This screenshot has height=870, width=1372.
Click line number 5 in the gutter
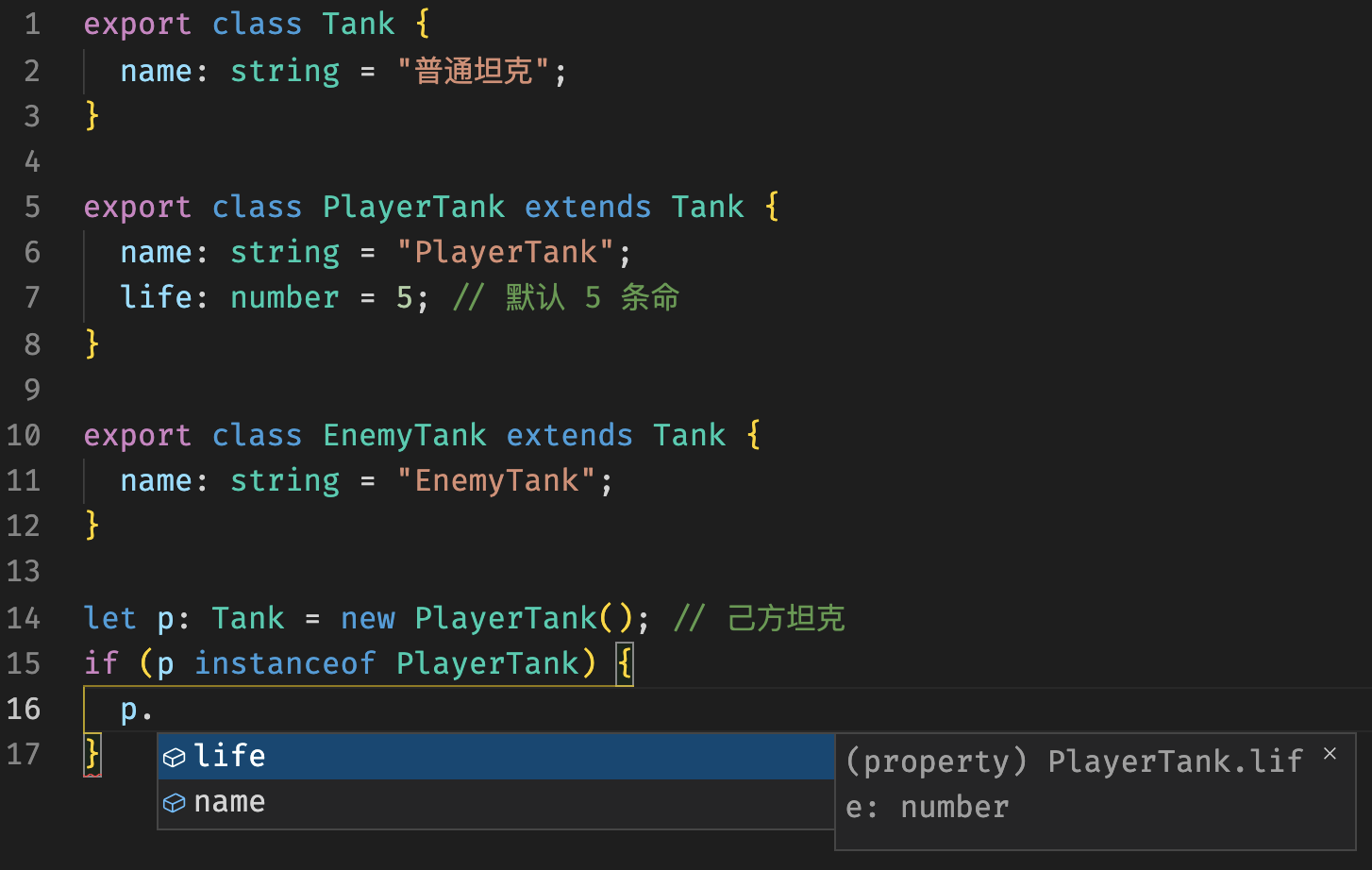tap(32, 207)
